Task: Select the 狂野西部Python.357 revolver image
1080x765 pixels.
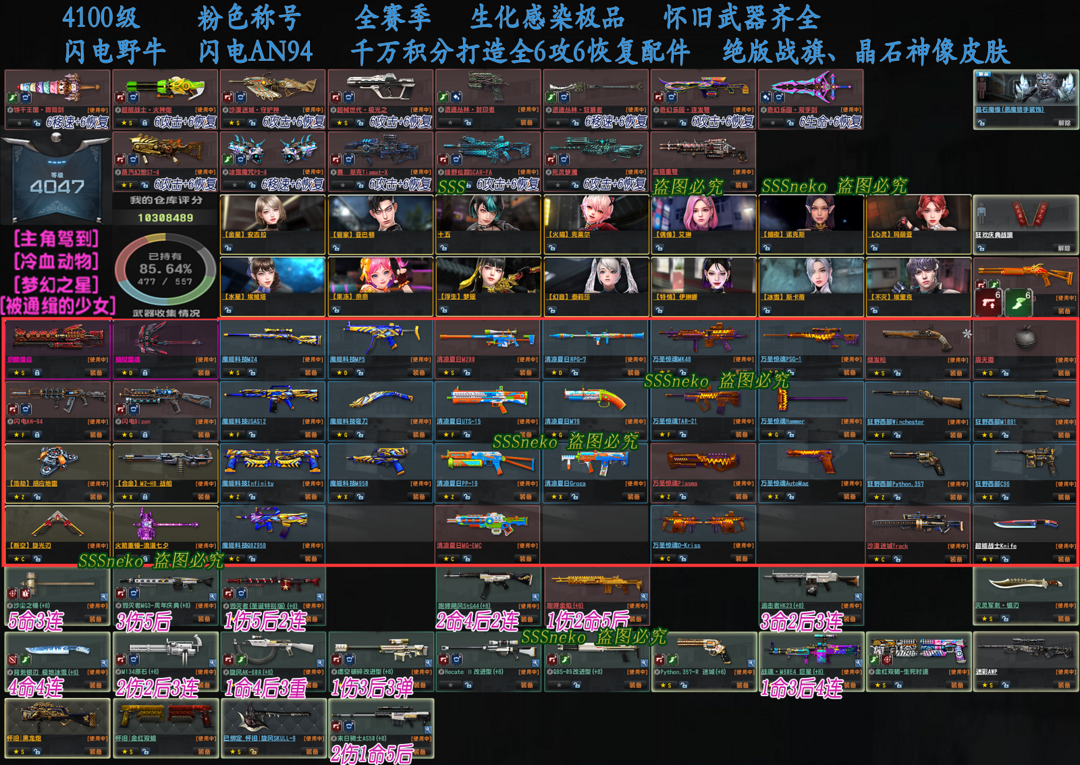Action: coord(917,461)
